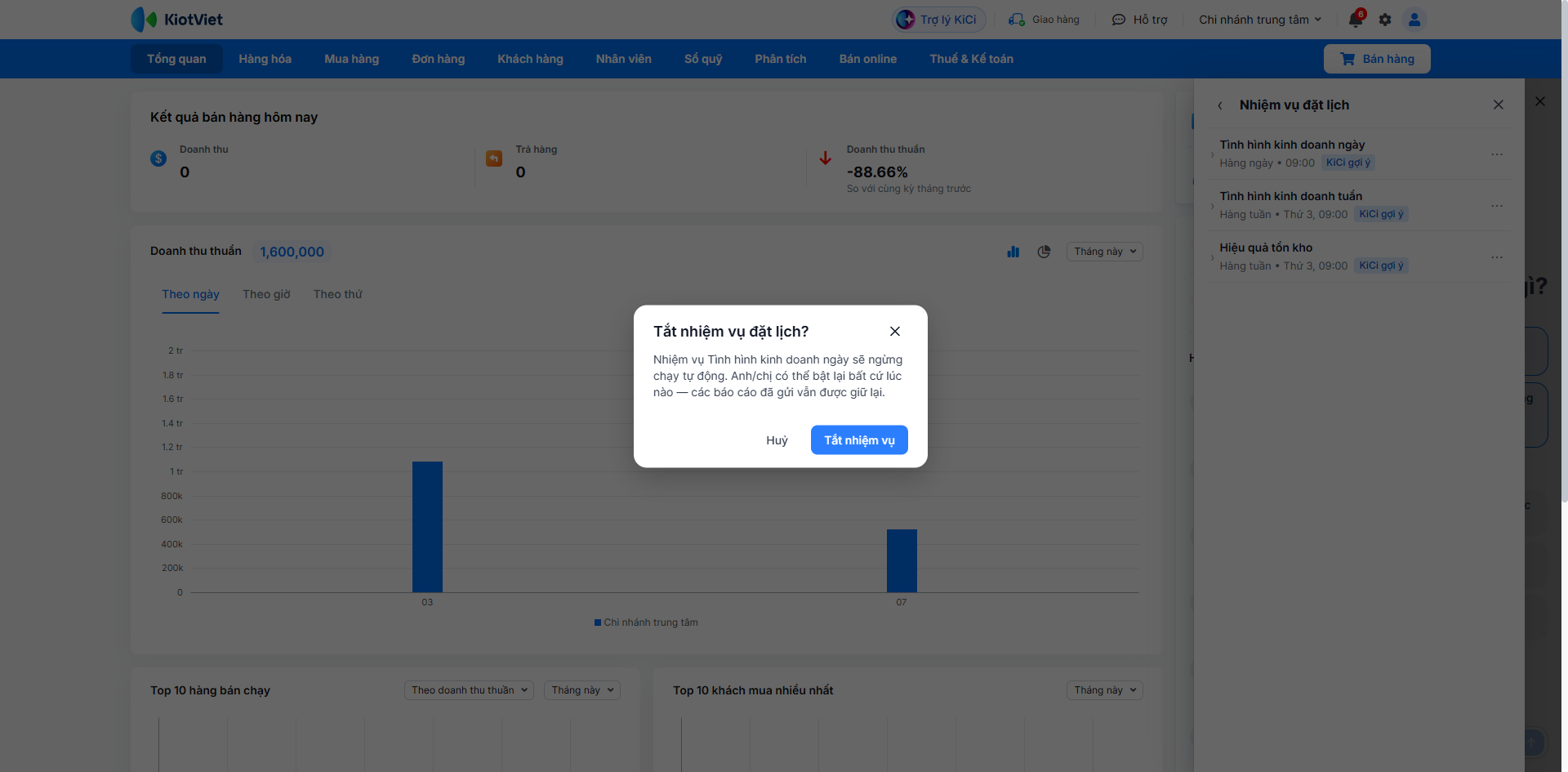Open Hàng hóa menu
1568x772 pixels.
[x=265, y=59]
